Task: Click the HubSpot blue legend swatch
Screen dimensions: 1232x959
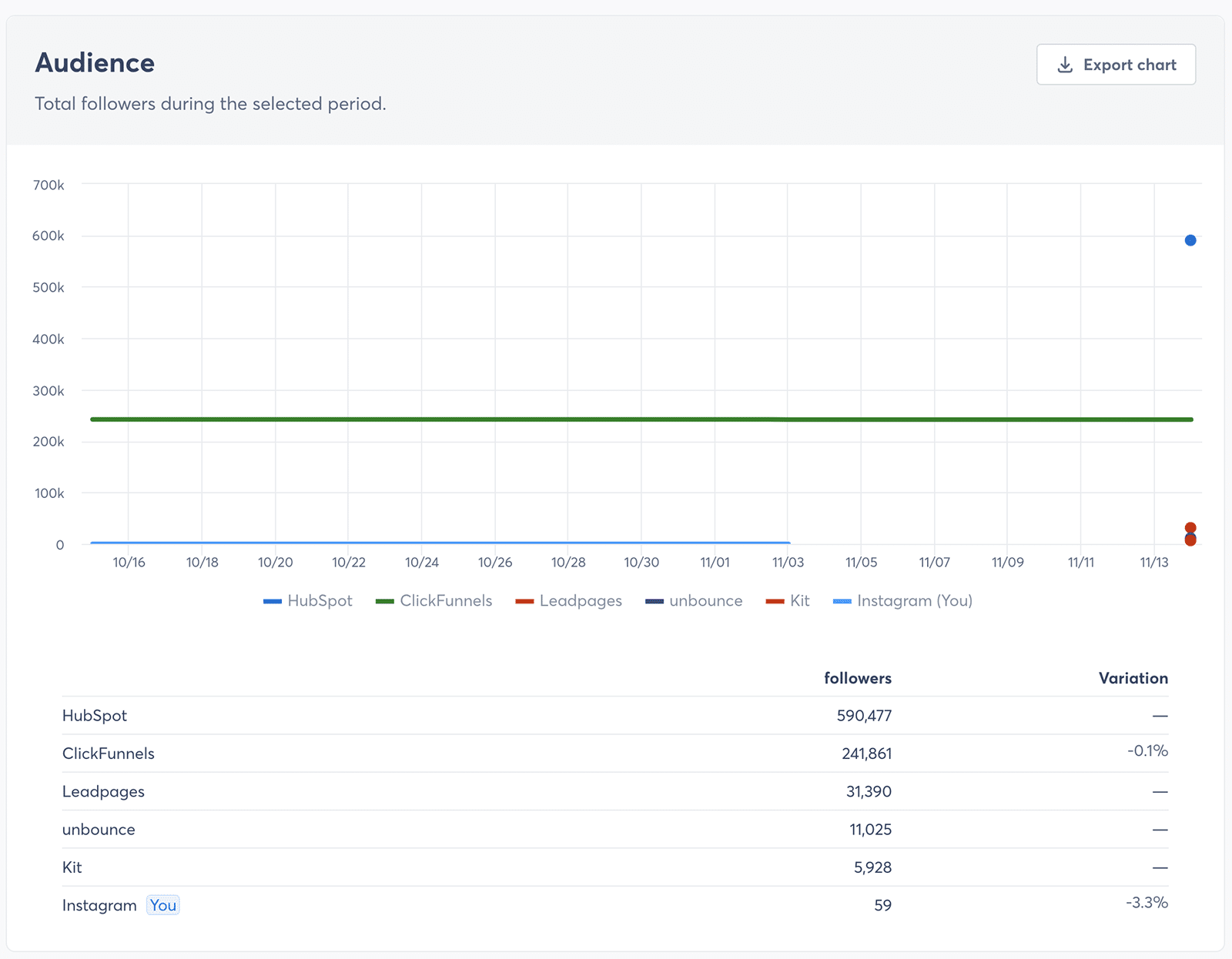Action: pos(273,602)
